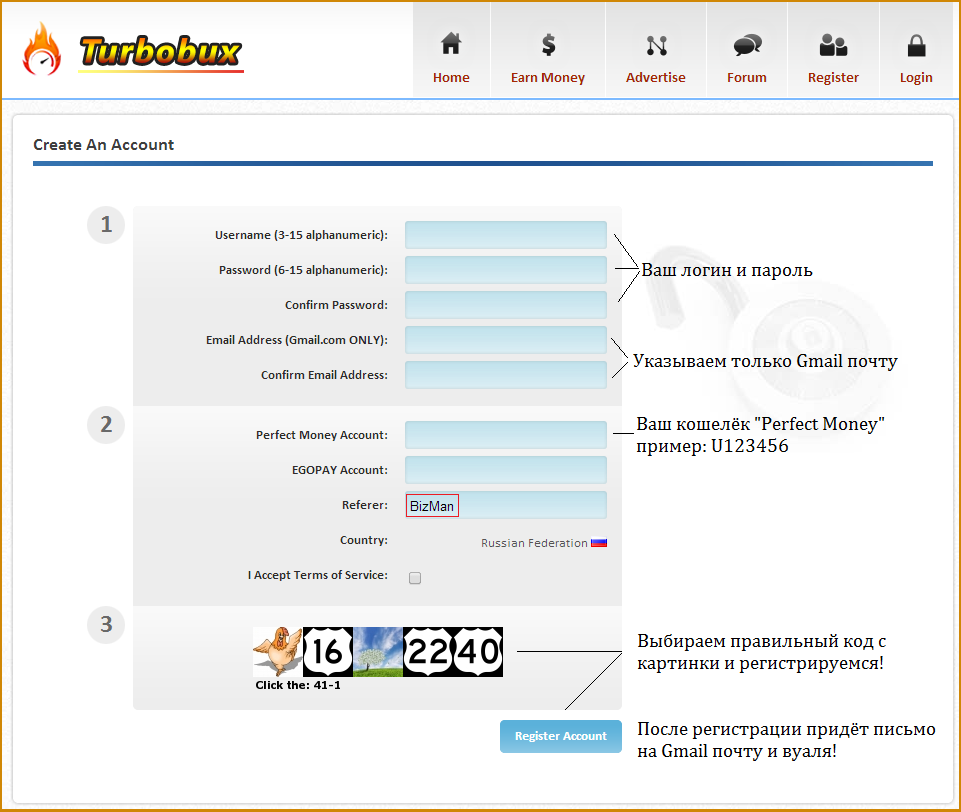
Task: Click the Referer field containing BizMan
Action: point(506,505)
